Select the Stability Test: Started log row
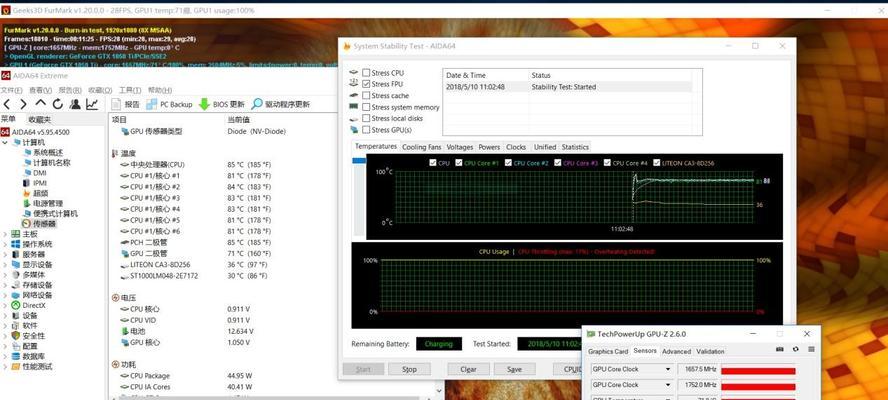Screen dimensions: 888x400 coord(567,87)
